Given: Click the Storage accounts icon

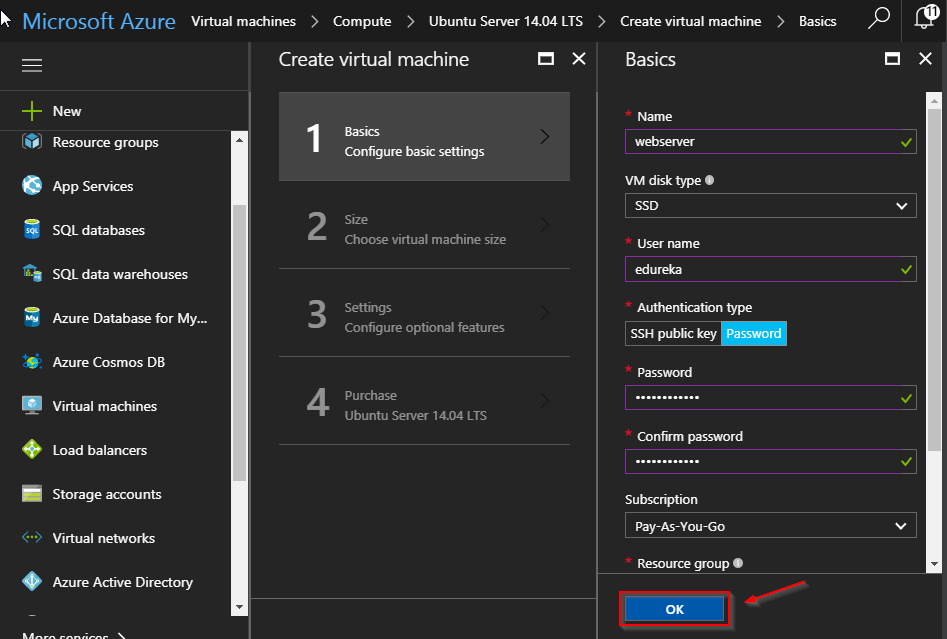Looking at the screenshot, I should [x=32, y=493].
